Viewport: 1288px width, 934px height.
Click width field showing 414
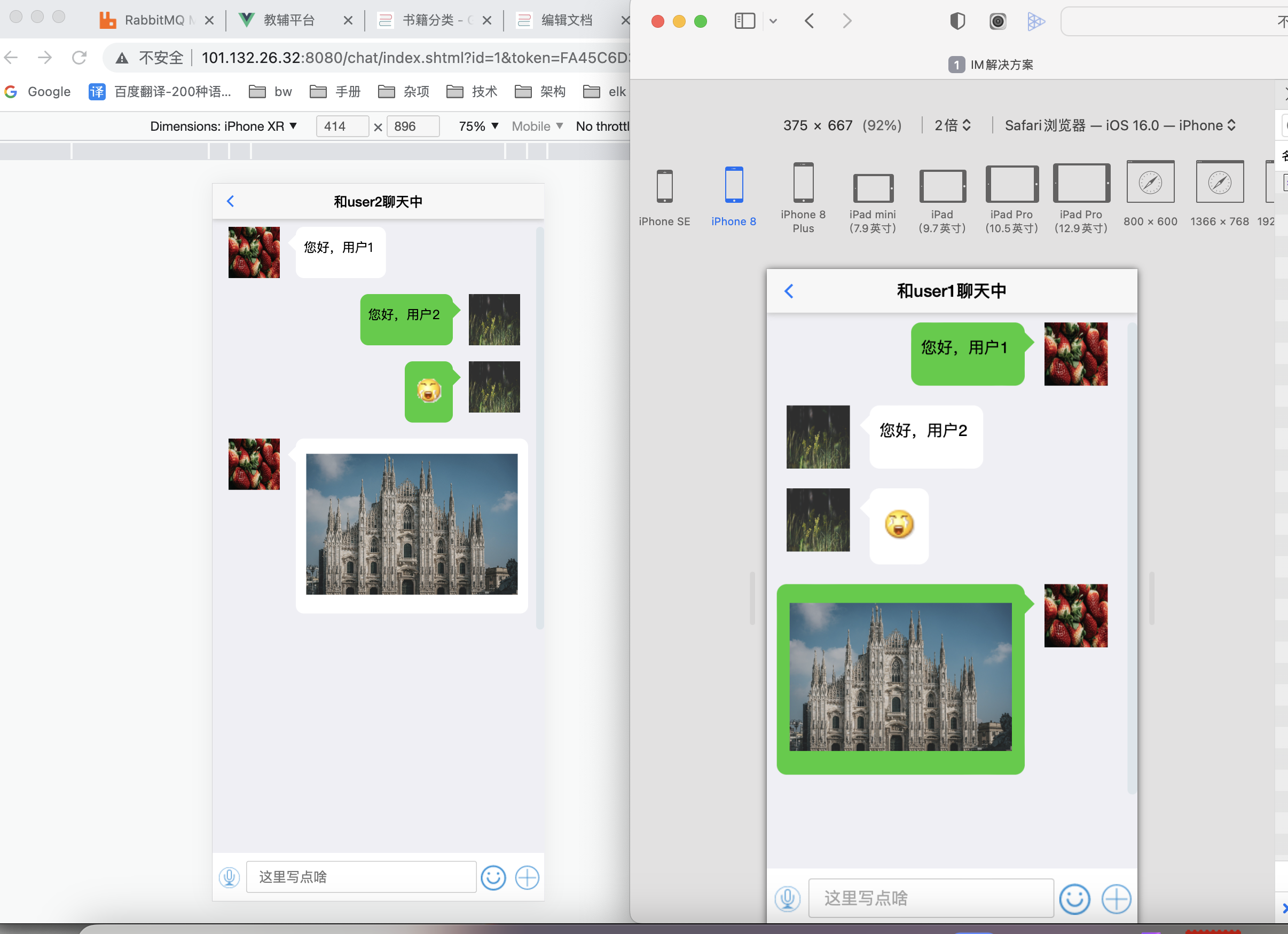click(342, 126)
